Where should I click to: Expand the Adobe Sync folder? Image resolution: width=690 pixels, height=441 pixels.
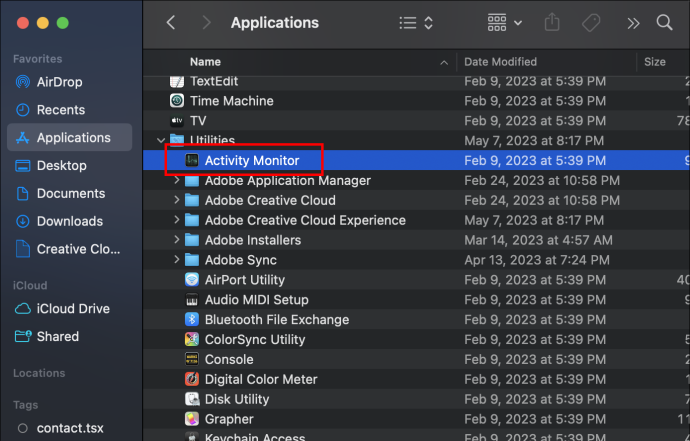point(176,260)
